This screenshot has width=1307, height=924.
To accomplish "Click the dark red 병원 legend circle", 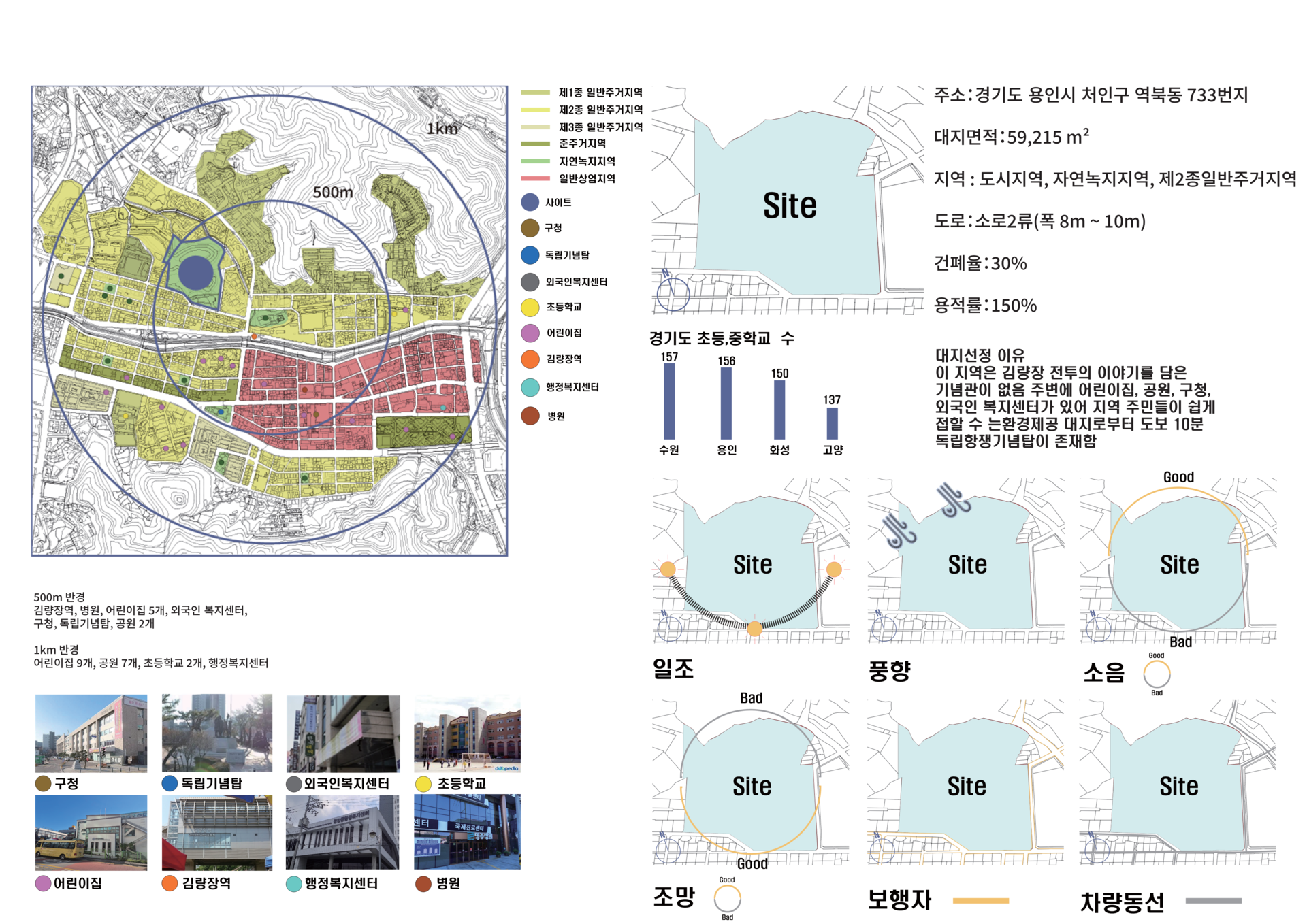I will click(530, 416).
